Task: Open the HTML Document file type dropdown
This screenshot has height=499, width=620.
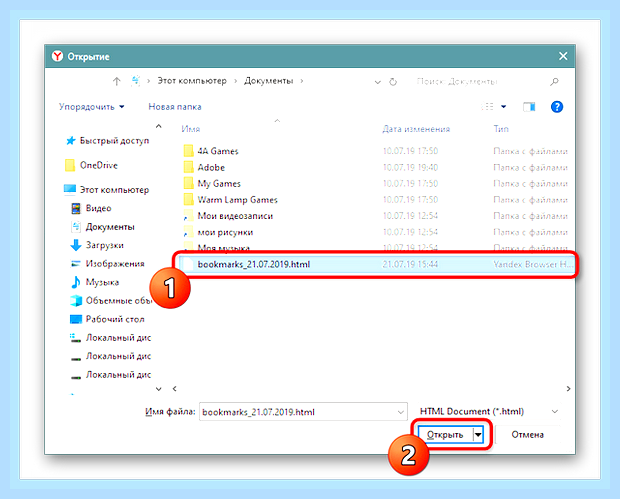Action: point(489,412)
